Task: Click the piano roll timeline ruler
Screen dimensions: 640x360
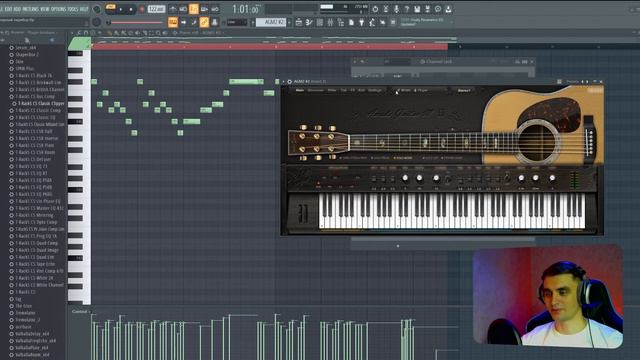Action: pyautogui.click(x=269, y=47)
